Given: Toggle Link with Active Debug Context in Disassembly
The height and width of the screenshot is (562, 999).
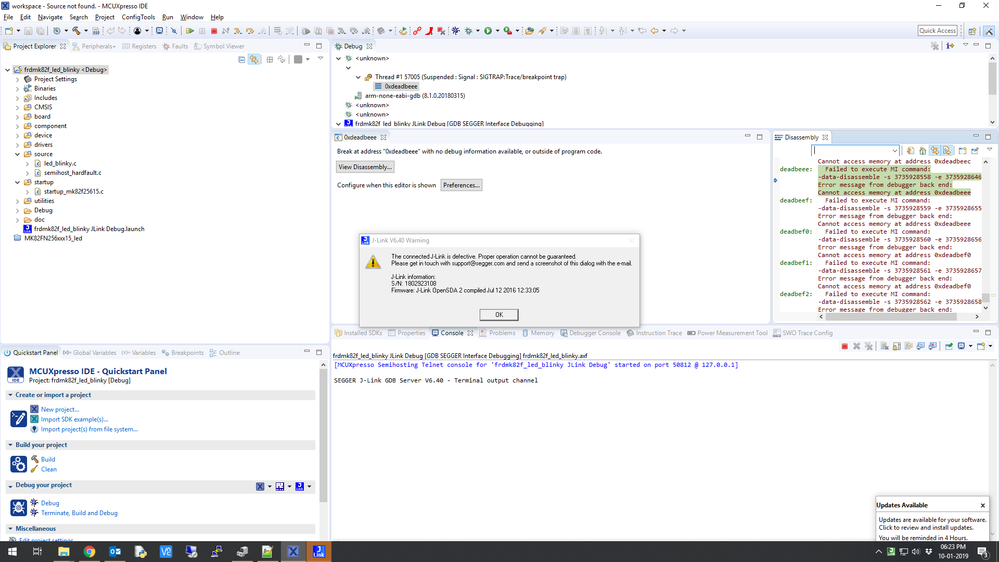Looking at the screenshot, I should point(935,150).
